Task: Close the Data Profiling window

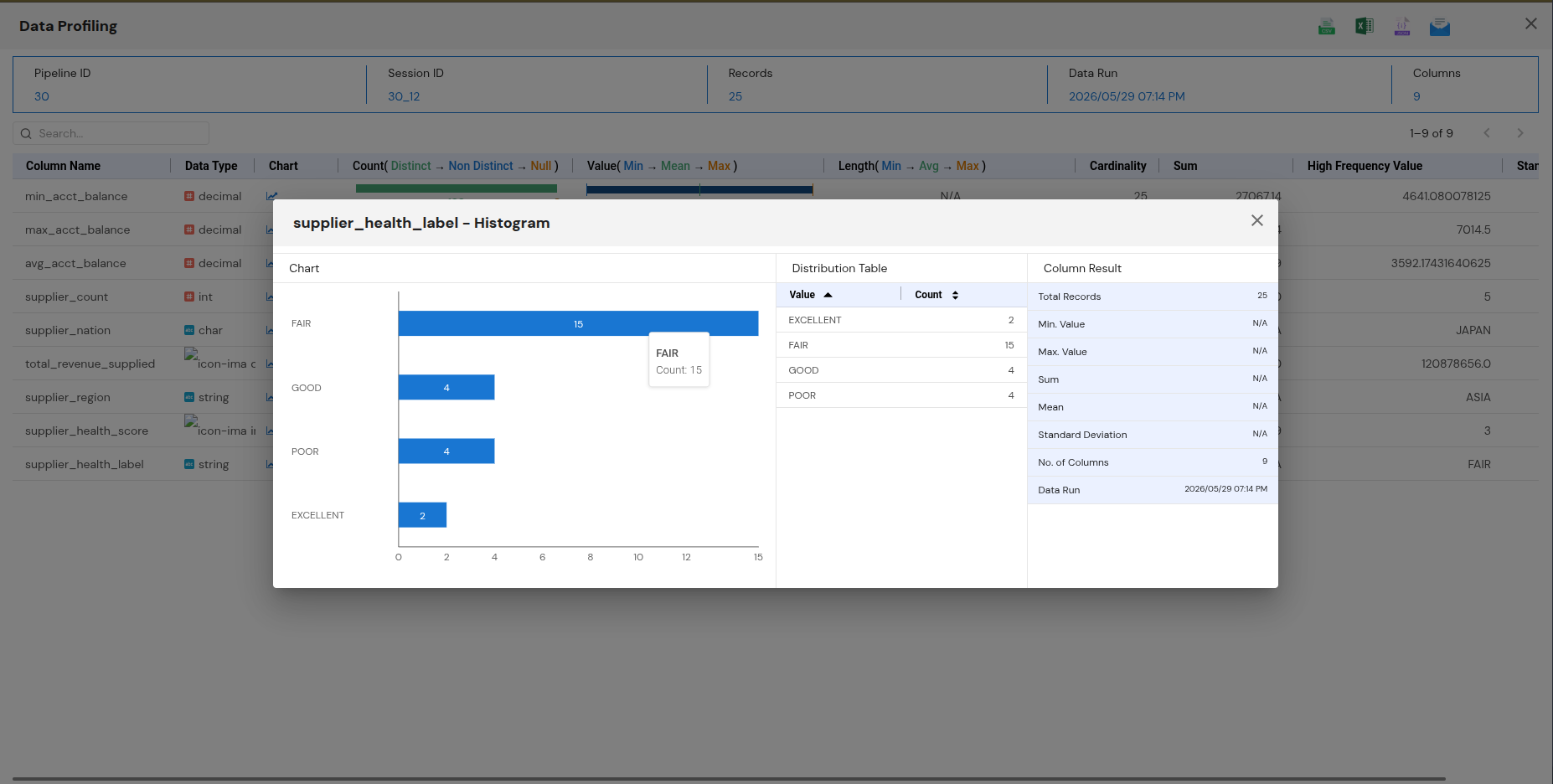Action: pos(1531,23)
